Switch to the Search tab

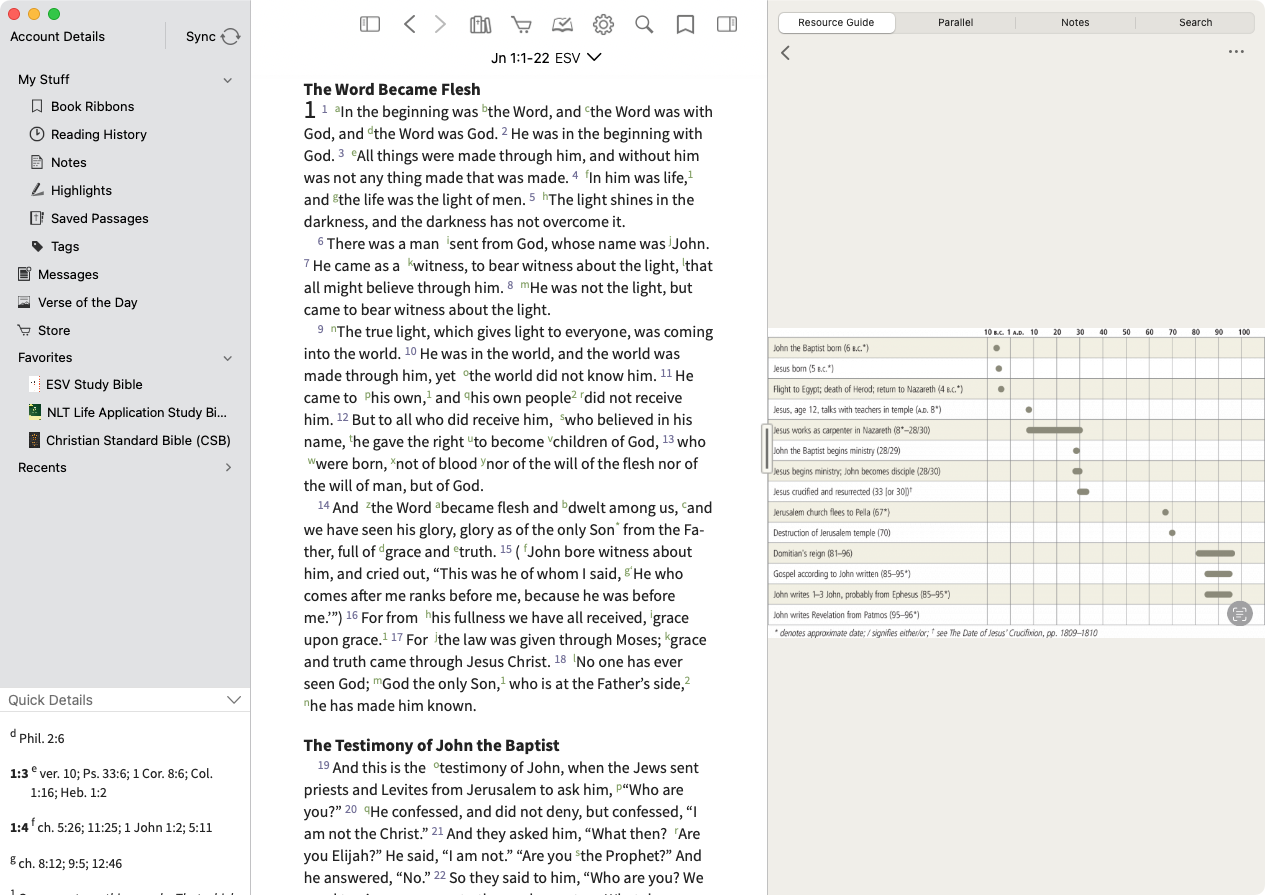tap(1195, 22)
